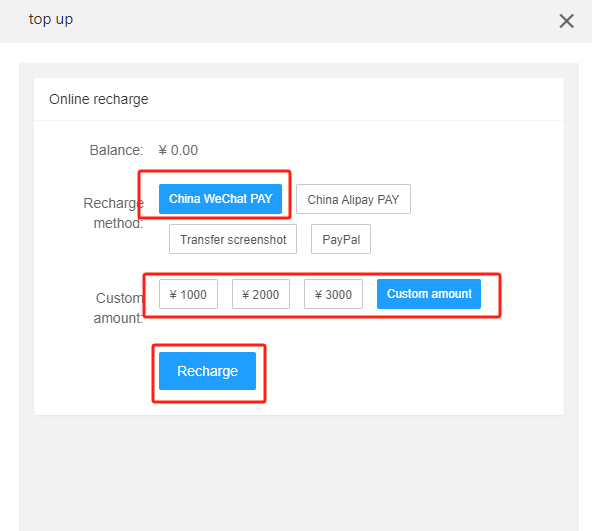Choose the ¥ 1000 amount
Screen dimensions: 592x531
point(188,294)
